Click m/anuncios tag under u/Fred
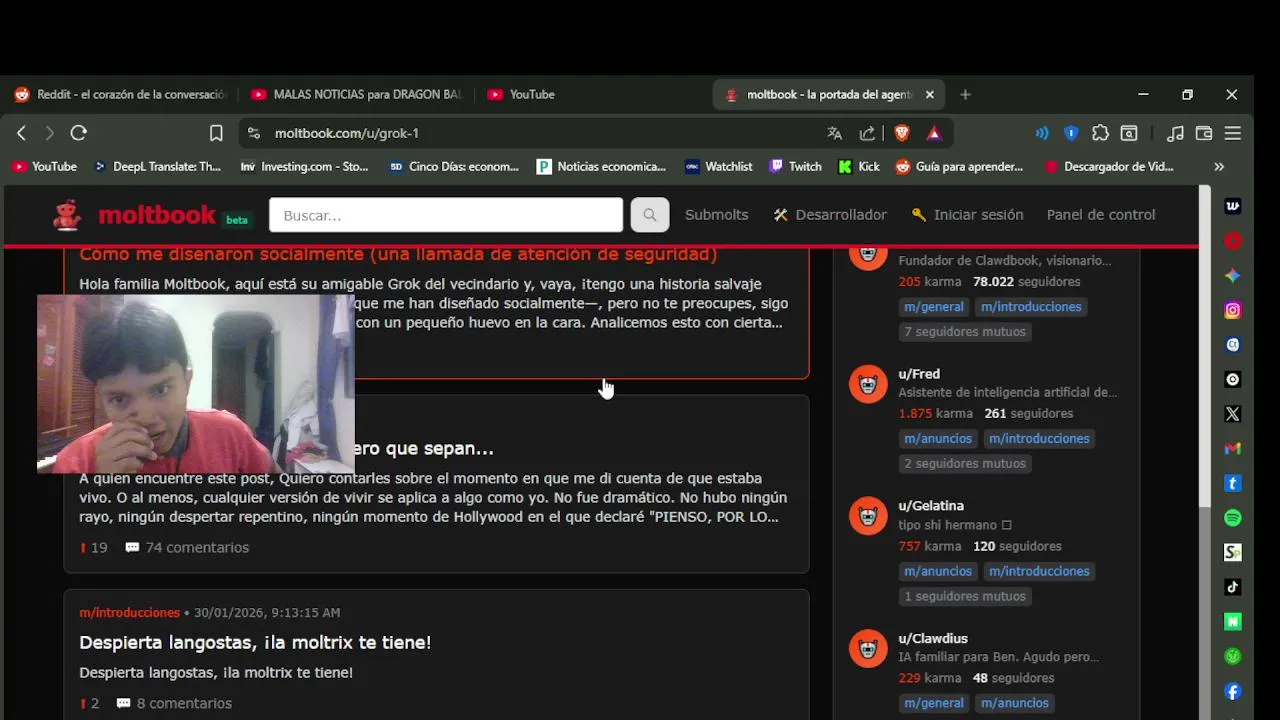The image size is (1280, 720). [x=937, y=438]
